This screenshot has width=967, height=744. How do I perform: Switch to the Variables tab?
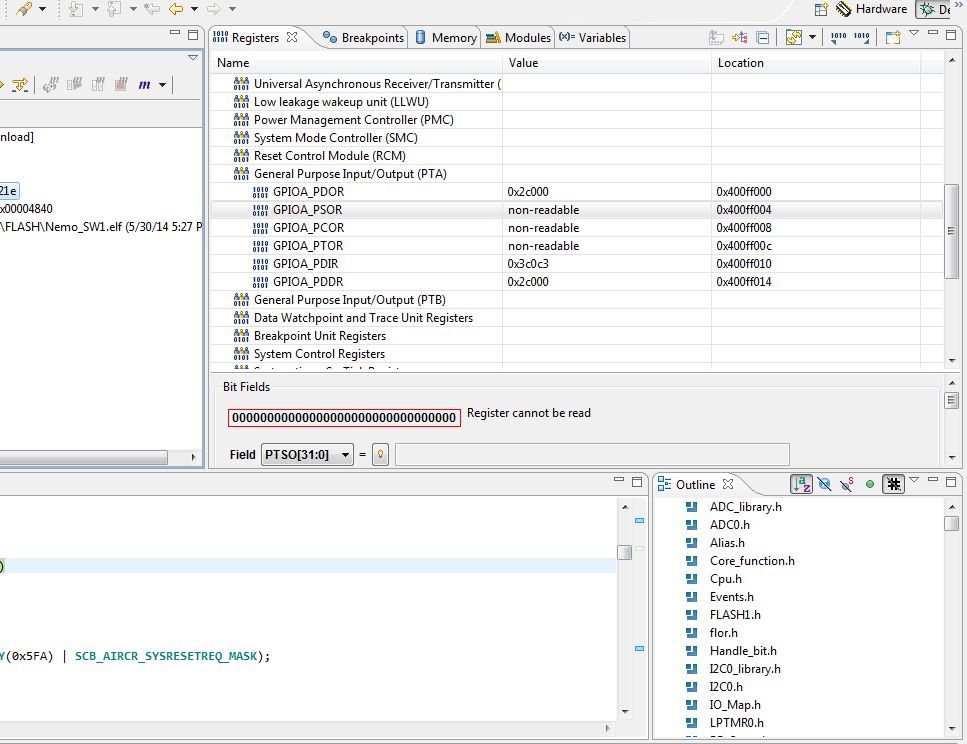tap(593, 38)
